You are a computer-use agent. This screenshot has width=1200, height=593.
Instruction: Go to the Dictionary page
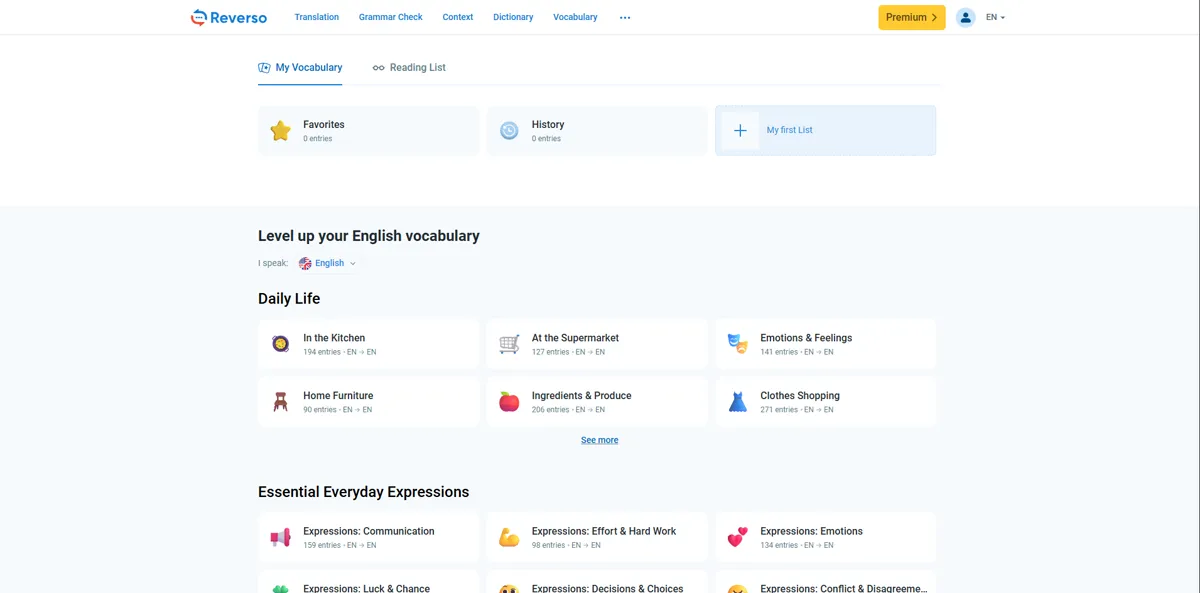click(513, 17)
